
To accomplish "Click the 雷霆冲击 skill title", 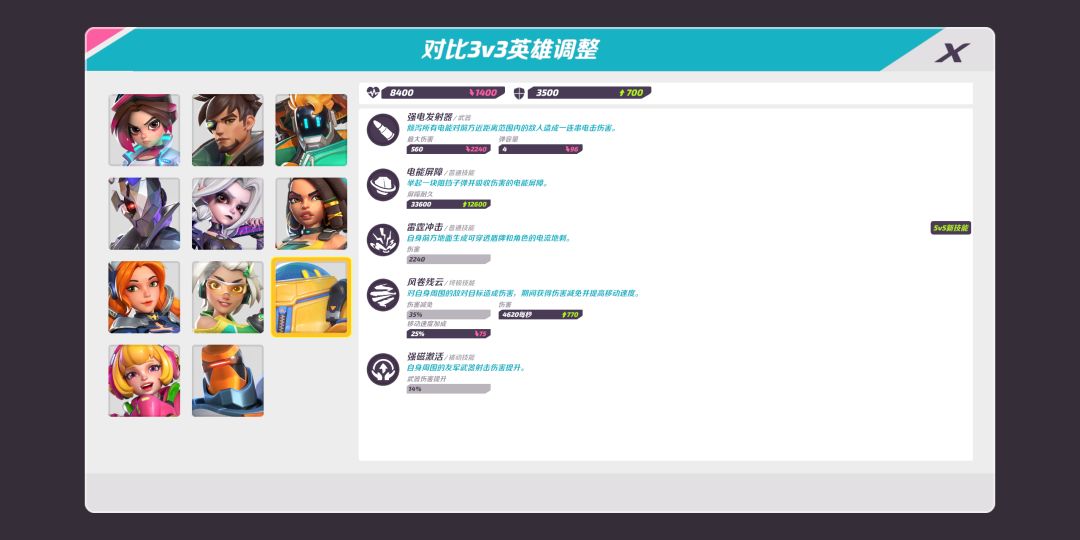I will [425, 227].
